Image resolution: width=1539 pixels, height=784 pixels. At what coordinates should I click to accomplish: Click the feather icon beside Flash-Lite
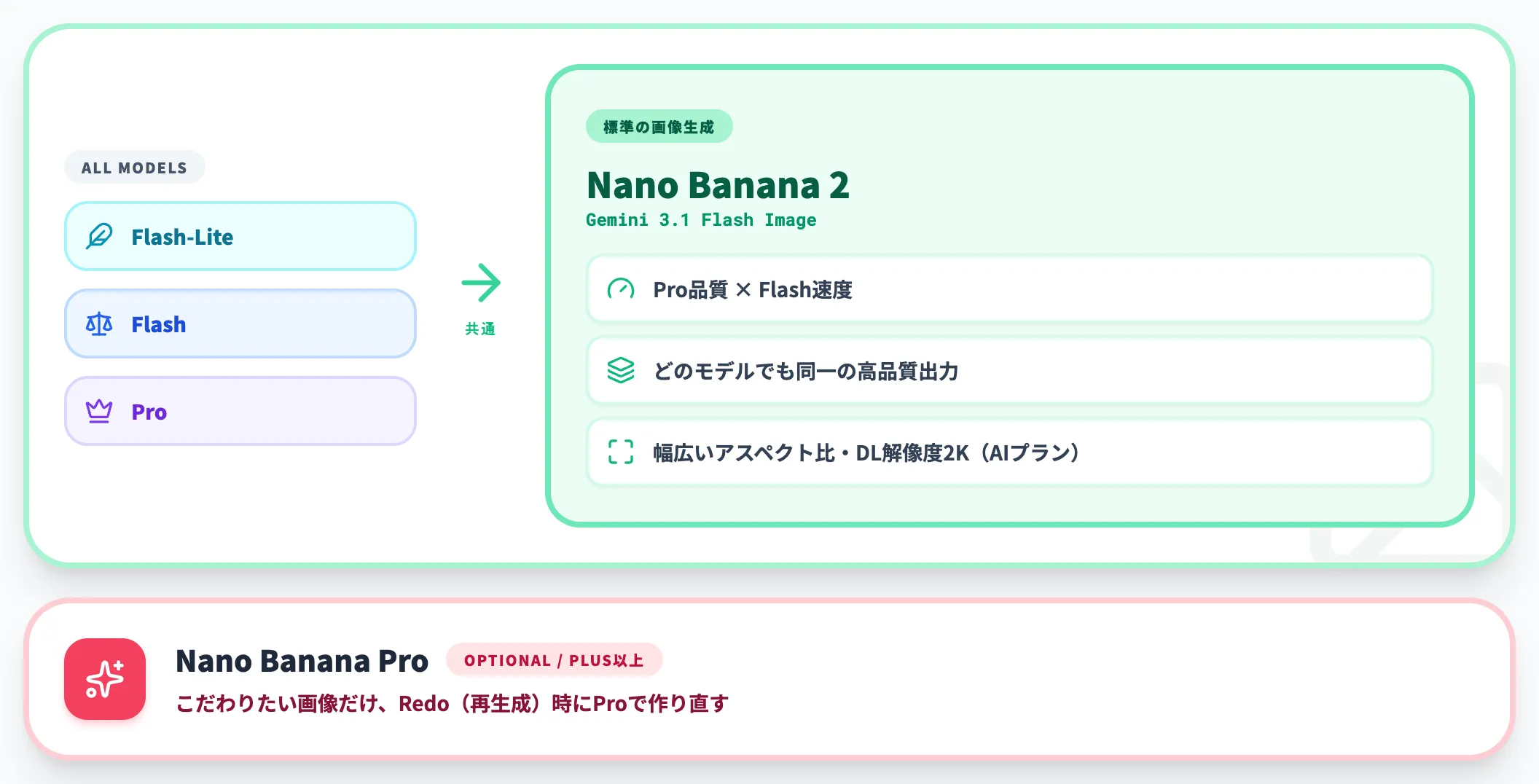[x=99, y=237]
